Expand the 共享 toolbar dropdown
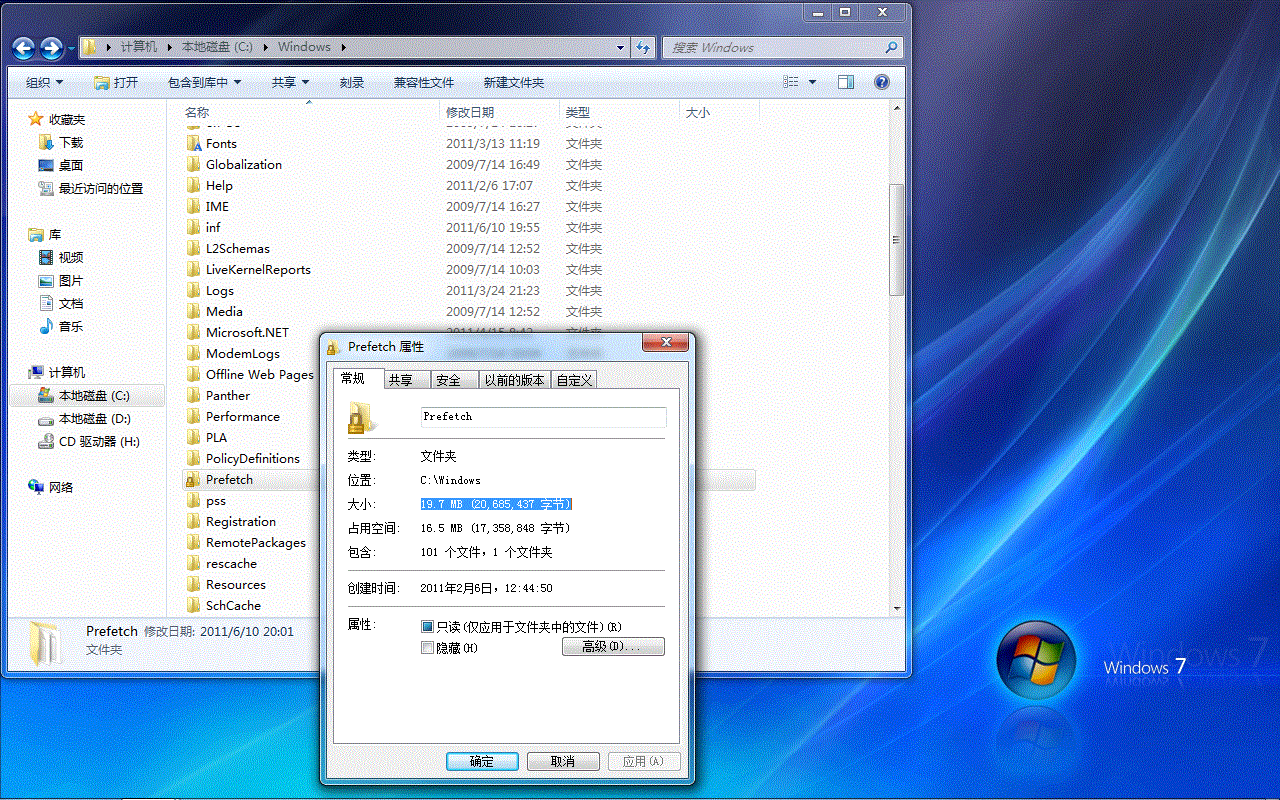 [290, 82]
